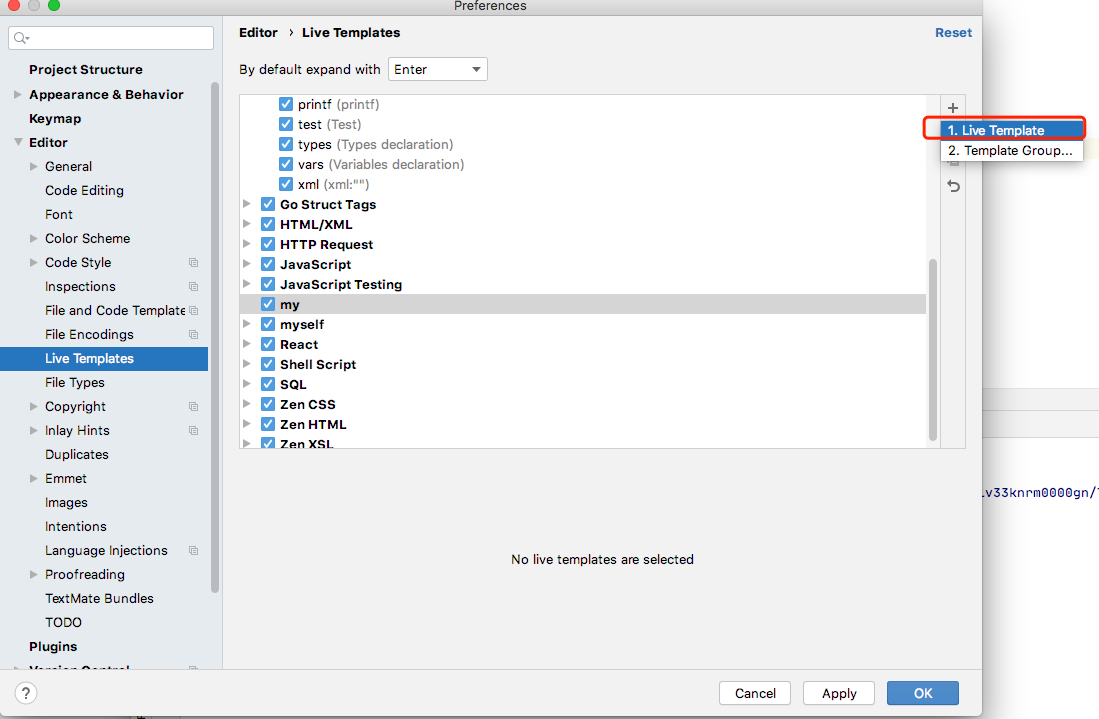1099x719 pixels.
Task: Expand the JavaScript template group
Action: point(247,264)
